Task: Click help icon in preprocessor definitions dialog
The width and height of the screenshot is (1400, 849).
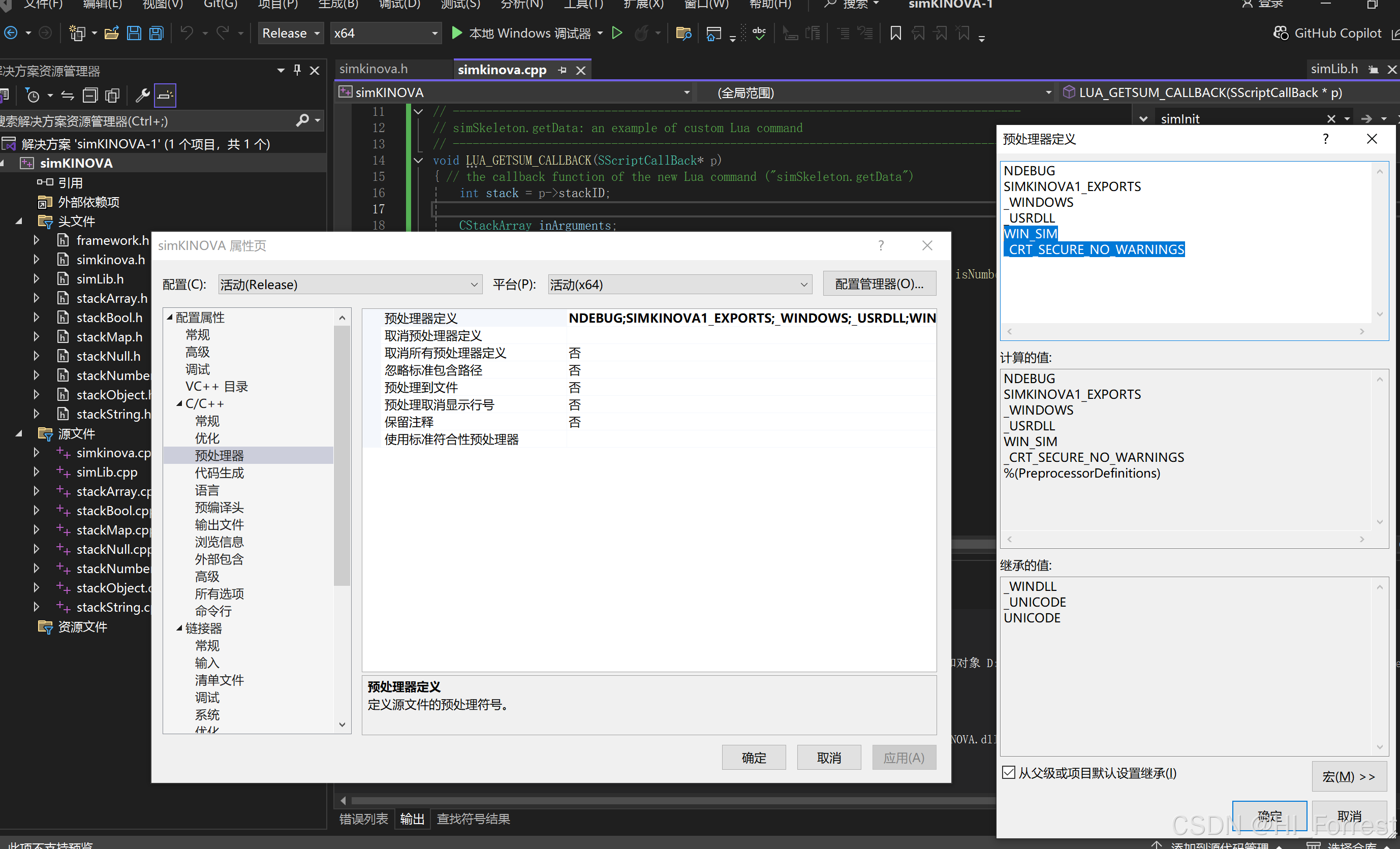Action: pos(1326,139)
